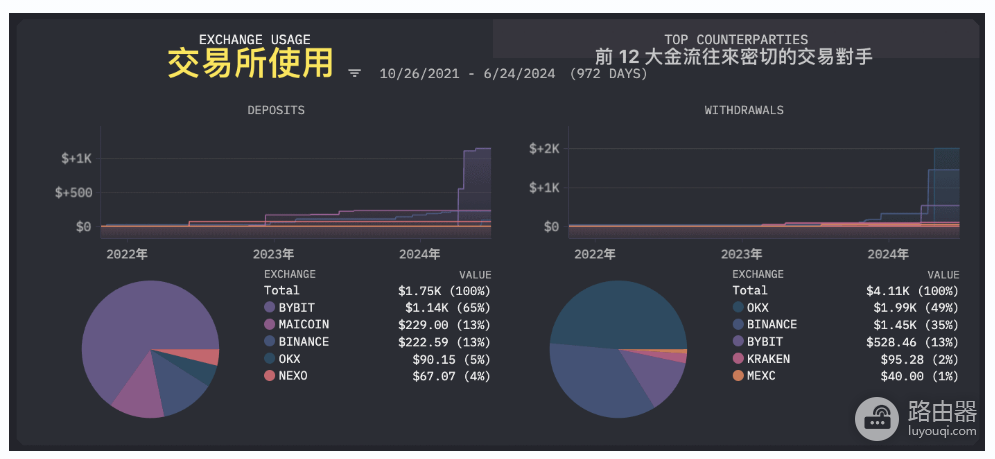Viewport: 995px width, 459px height.
Task: Switch to the Exchange Usage tab
Action: 254,40
